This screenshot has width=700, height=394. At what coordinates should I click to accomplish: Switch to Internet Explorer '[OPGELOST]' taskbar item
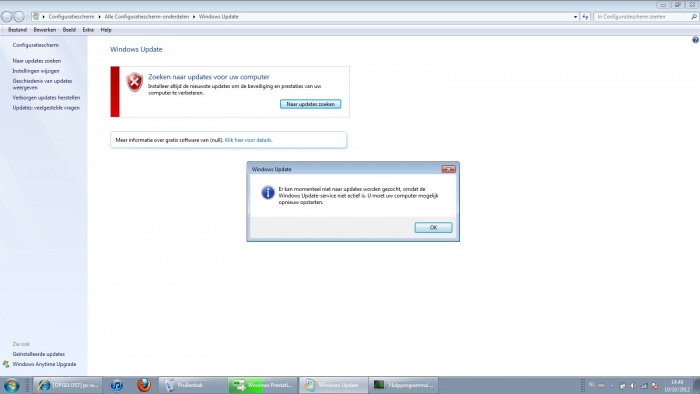(x=67, y=385)
